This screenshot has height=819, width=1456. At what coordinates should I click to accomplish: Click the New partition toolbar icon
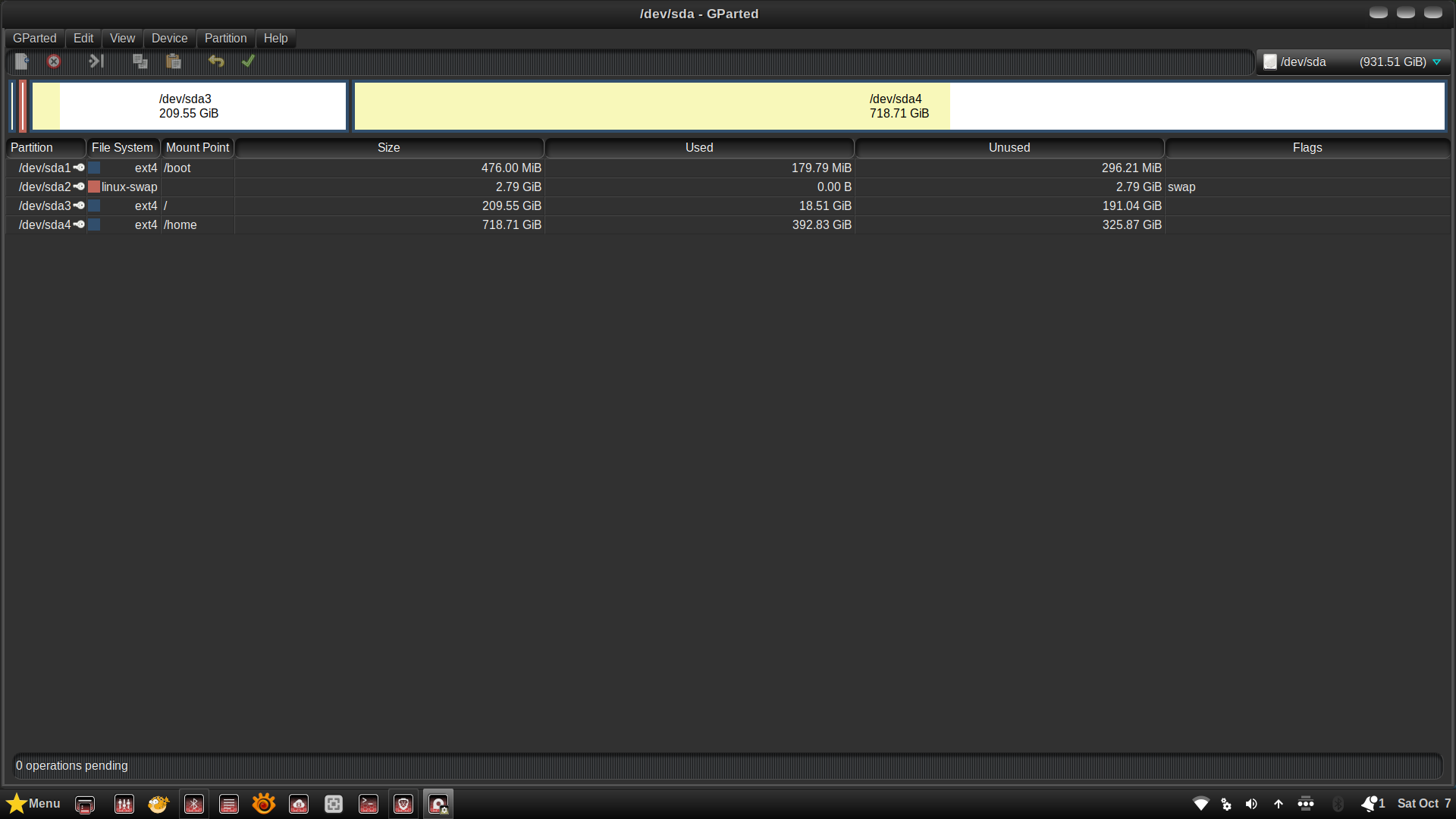pos(22,61)
